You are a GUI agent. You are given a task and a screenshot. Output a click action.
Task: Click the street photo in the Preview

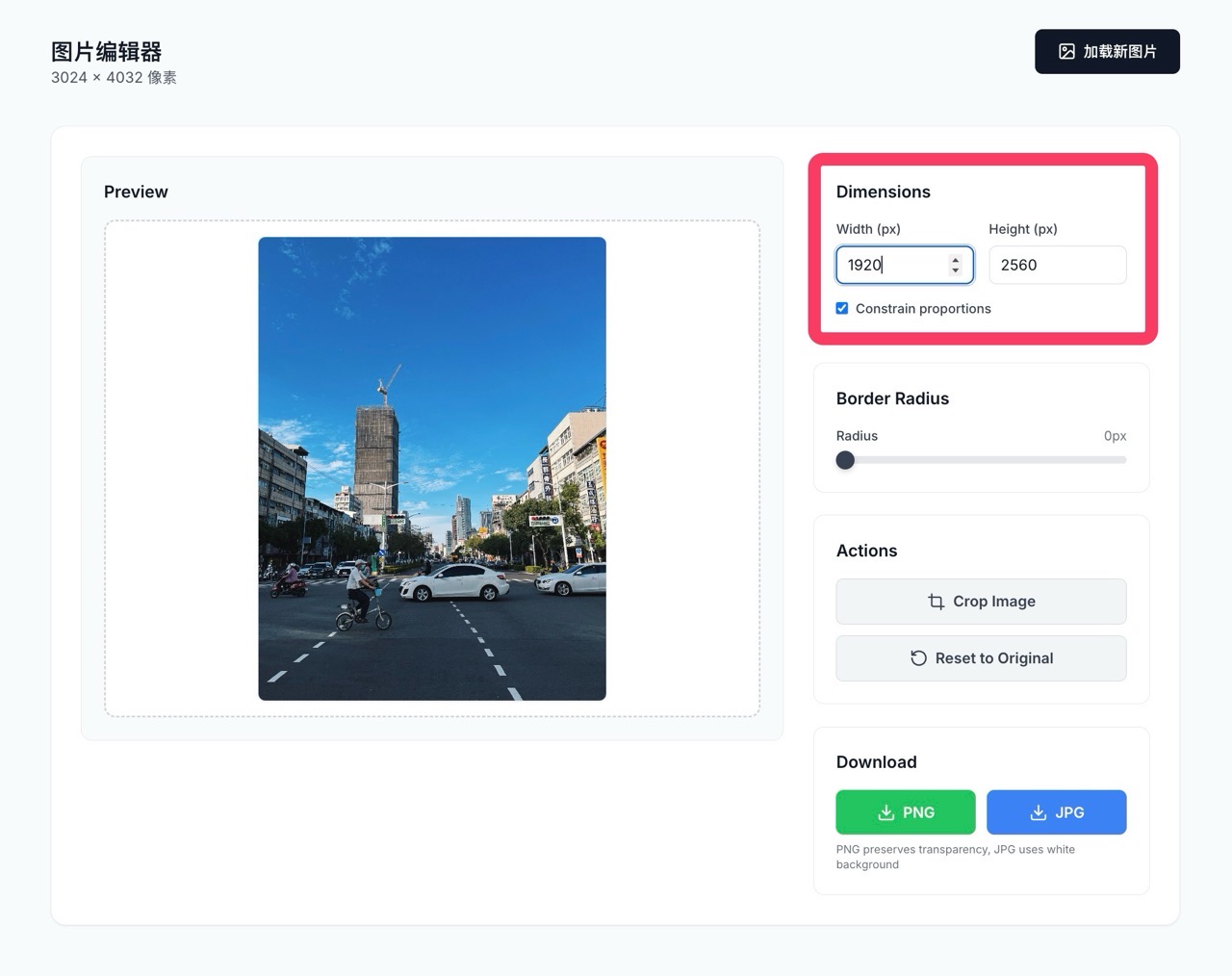coord(432,469)
